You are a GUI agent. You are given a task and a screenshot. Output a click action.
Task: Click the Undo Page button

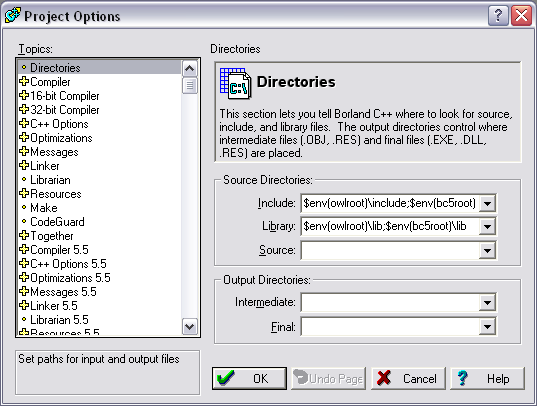pyautogui.click(x=329, y=379)
